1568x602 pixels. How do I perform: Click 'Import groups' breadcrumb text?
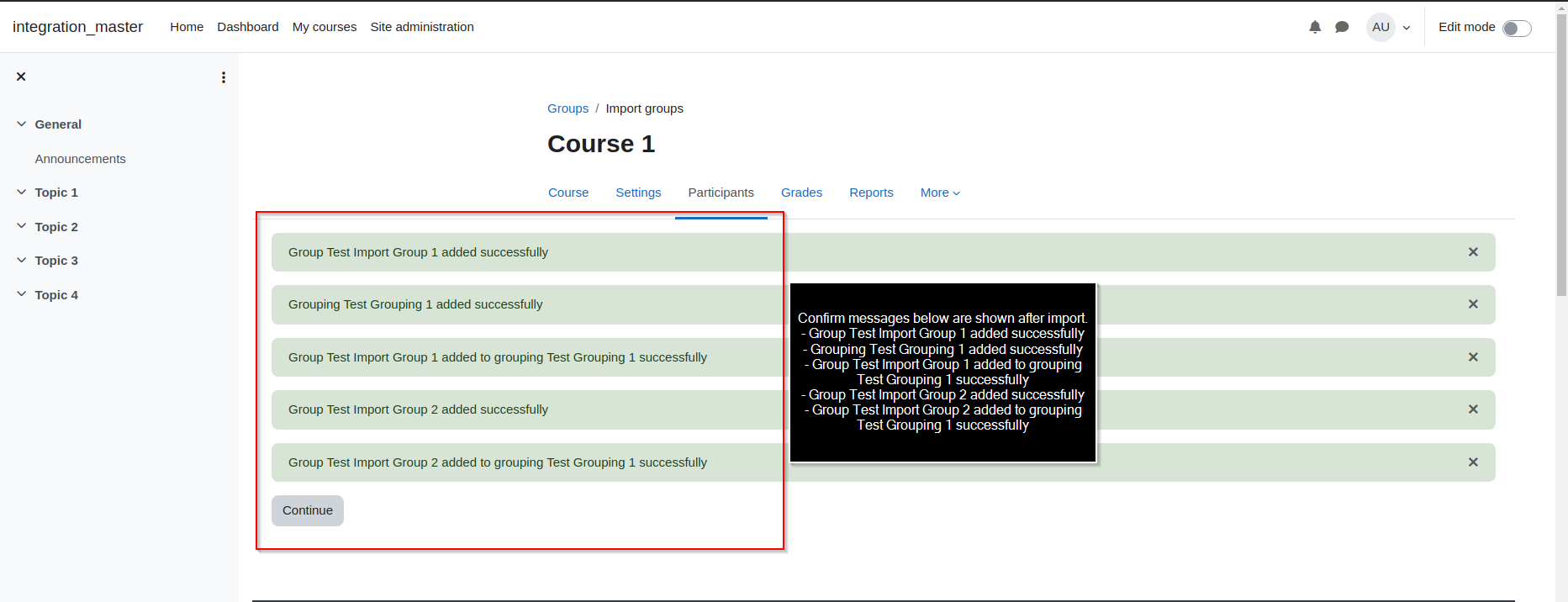coord(645,108)
